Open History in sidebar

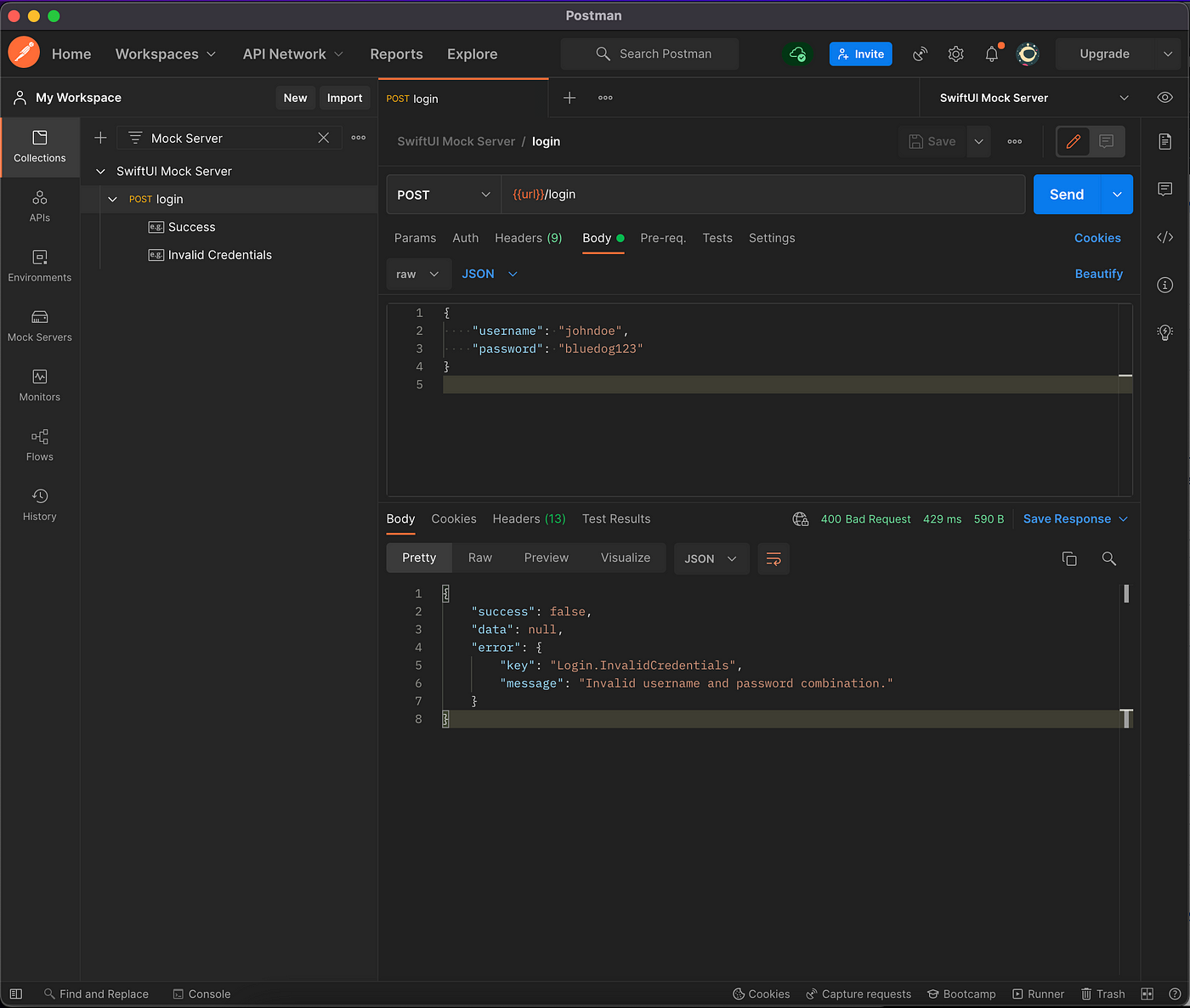coord(40,504)
